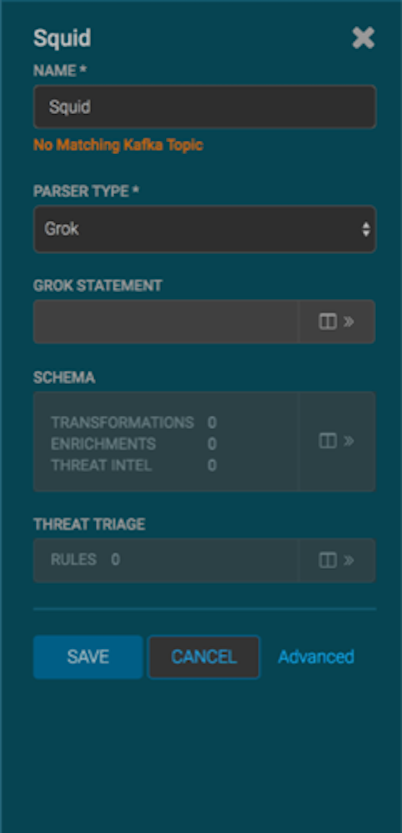Select the Threat Intel count row
Screen dimensions: 402x833
point(134,465)
